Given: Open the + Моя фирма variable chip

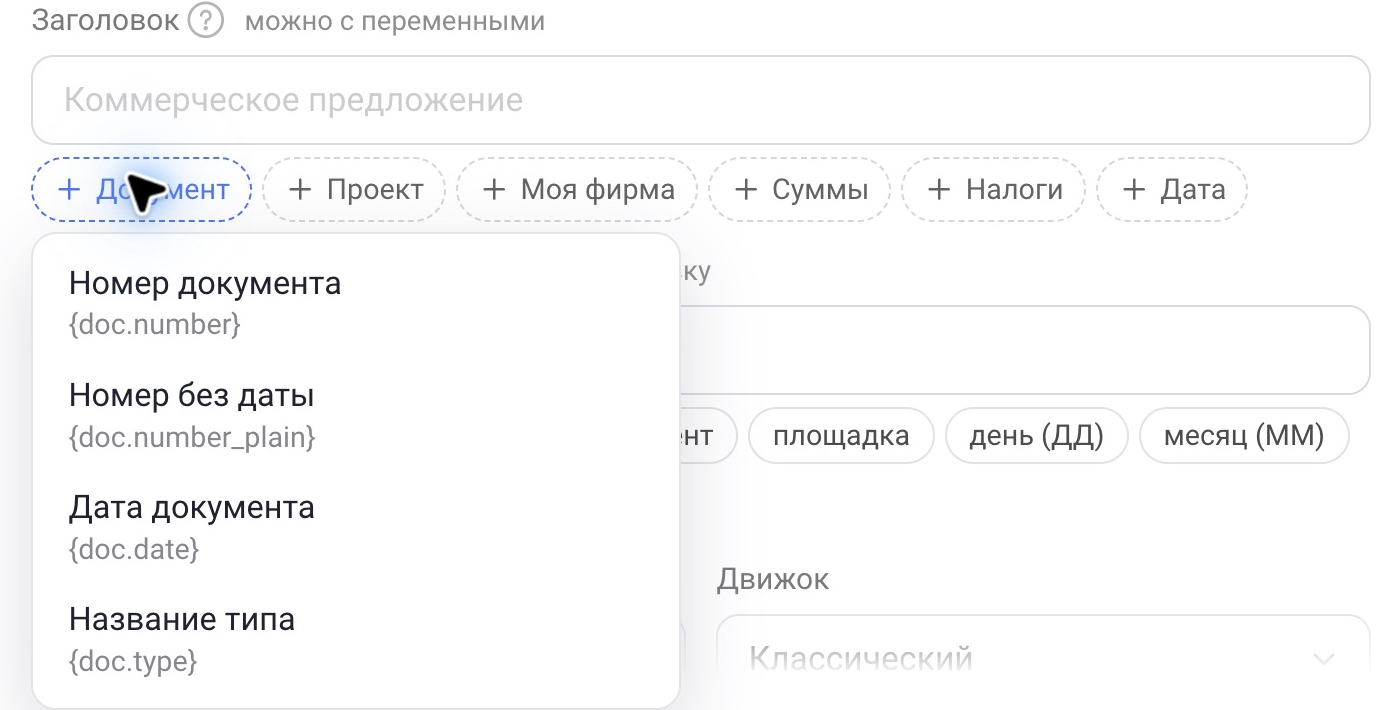Looking at the screenshot, I should (577, 190).
